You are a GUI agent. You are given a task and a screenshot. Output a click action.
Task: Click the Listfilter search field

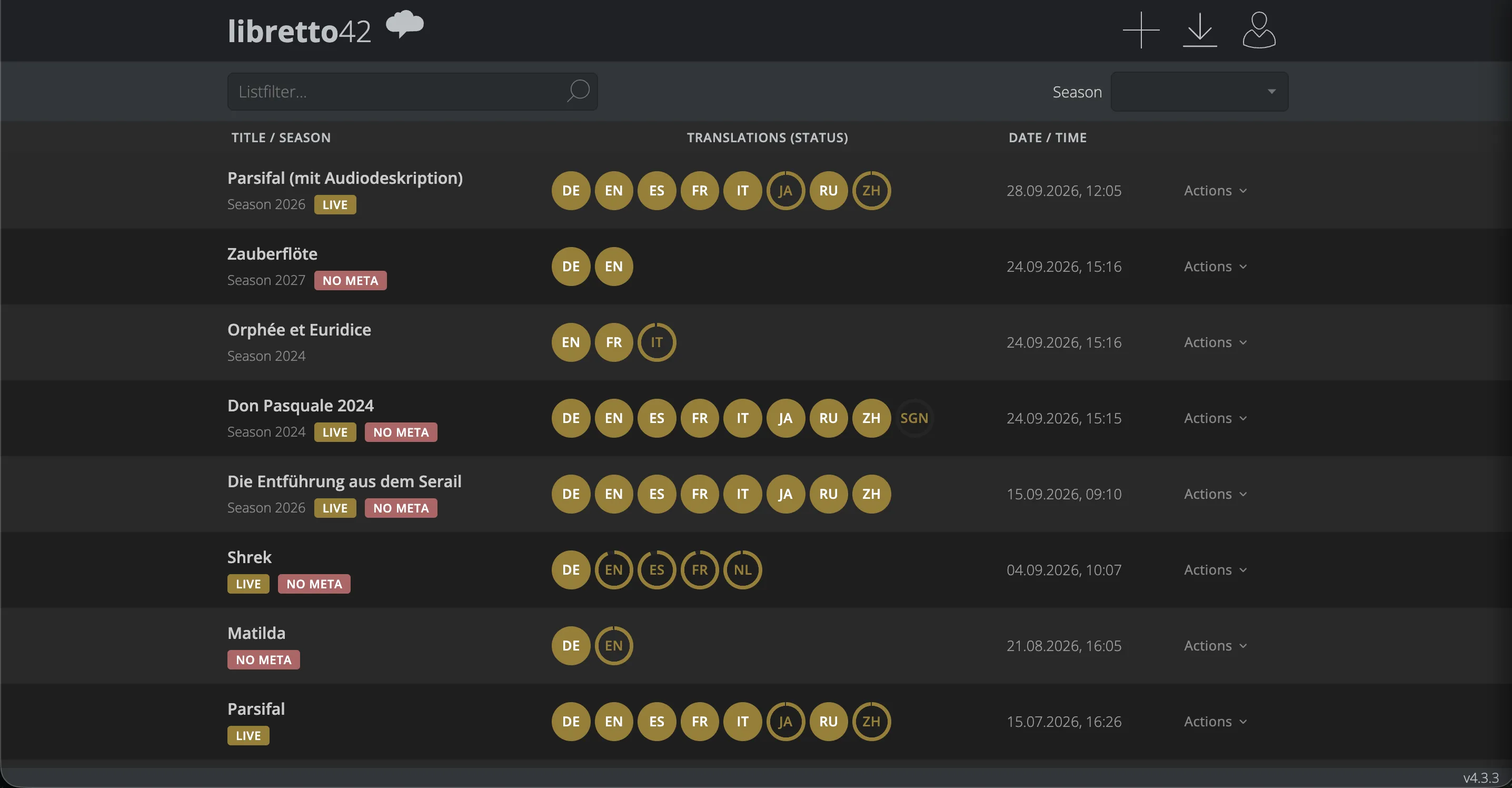(x=412, y=91)
